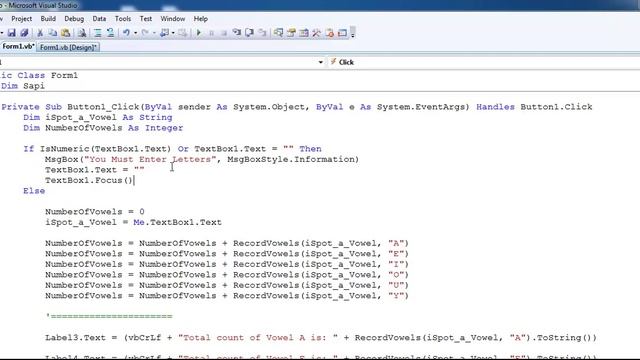
Task: Open the Build menu
Action: pyautogui.click(x=48, y=19)
